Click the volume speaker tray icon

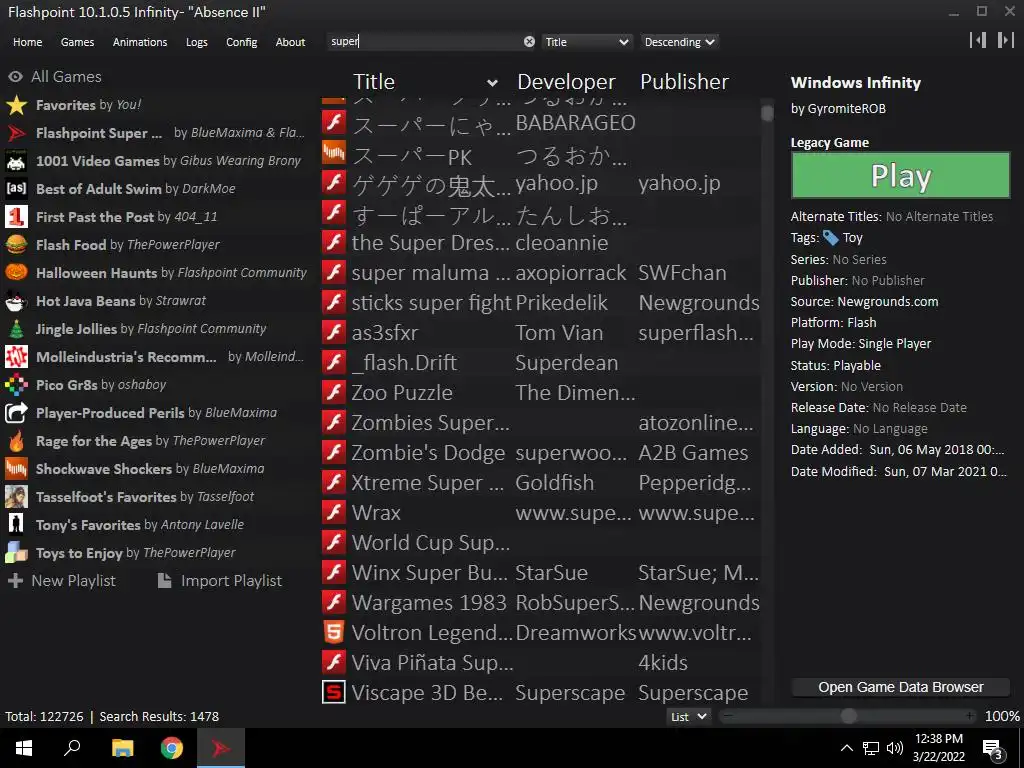point(895,748)
